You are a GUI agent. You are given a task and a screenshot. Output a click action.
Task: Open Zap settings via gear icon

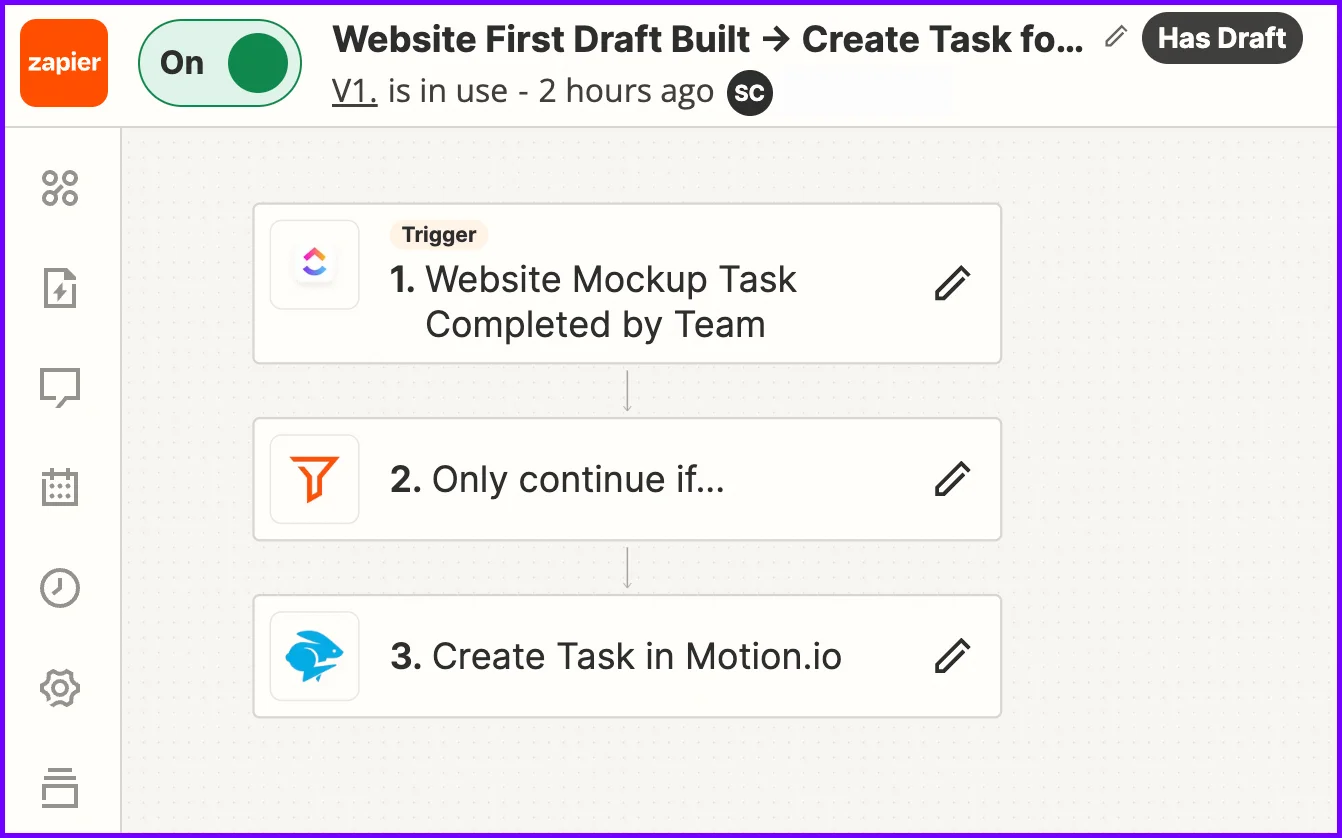[60, 688]
